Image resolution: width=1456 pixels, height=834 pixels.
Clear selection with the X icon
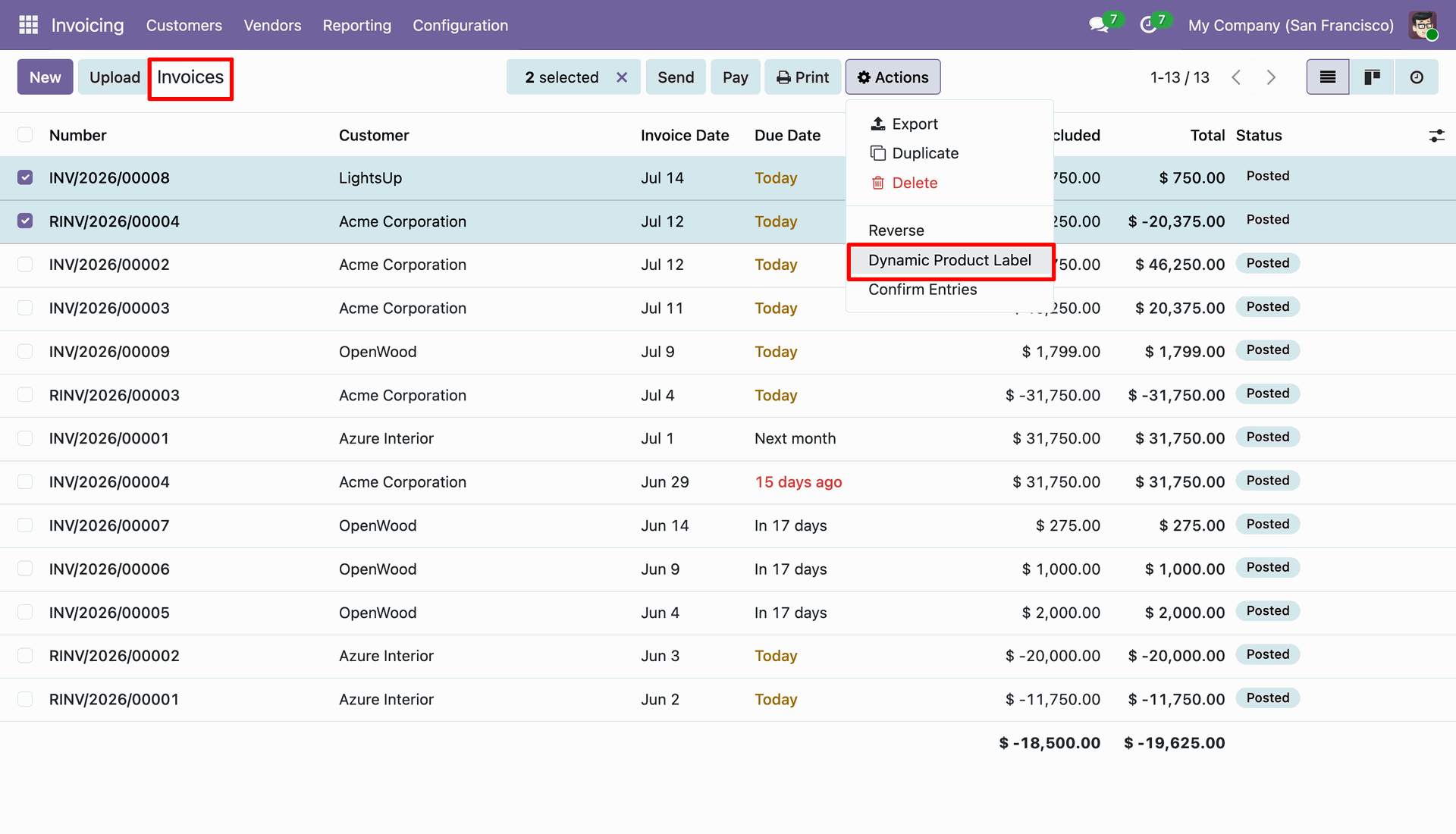point(622,77)
